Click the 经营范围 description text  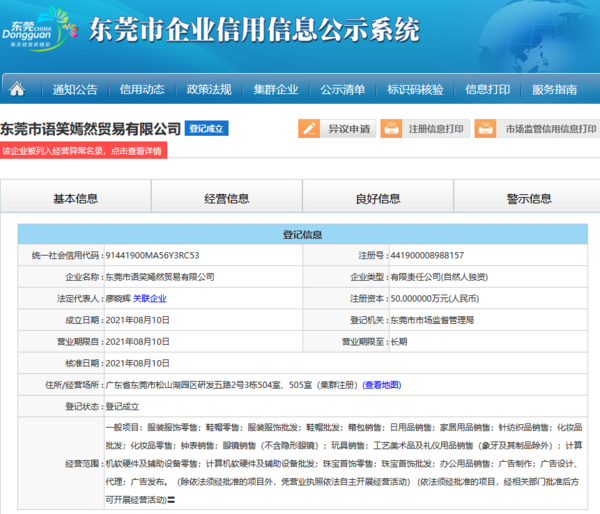[x=344, y=463]
